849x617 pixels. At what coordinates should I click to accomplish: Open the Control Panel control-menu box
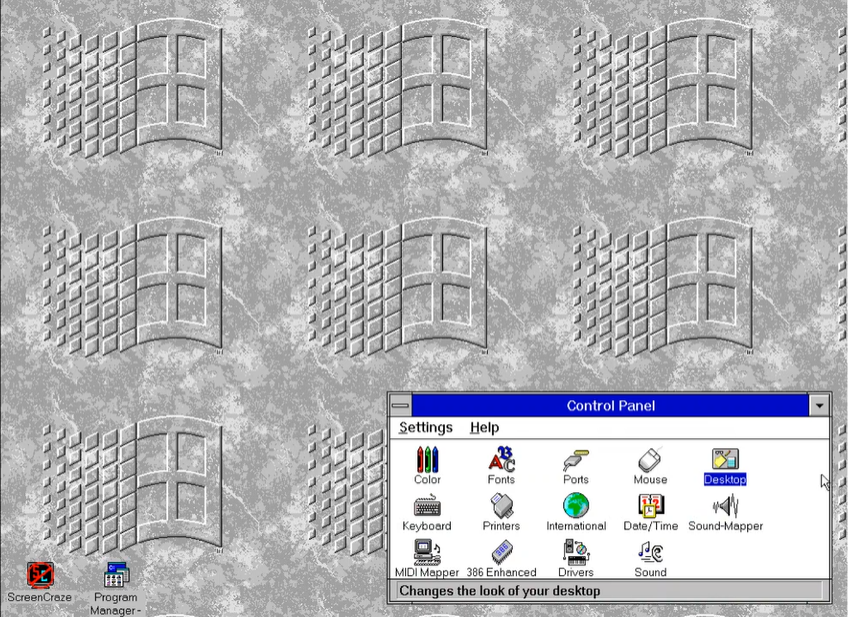[x=400, y=405]
